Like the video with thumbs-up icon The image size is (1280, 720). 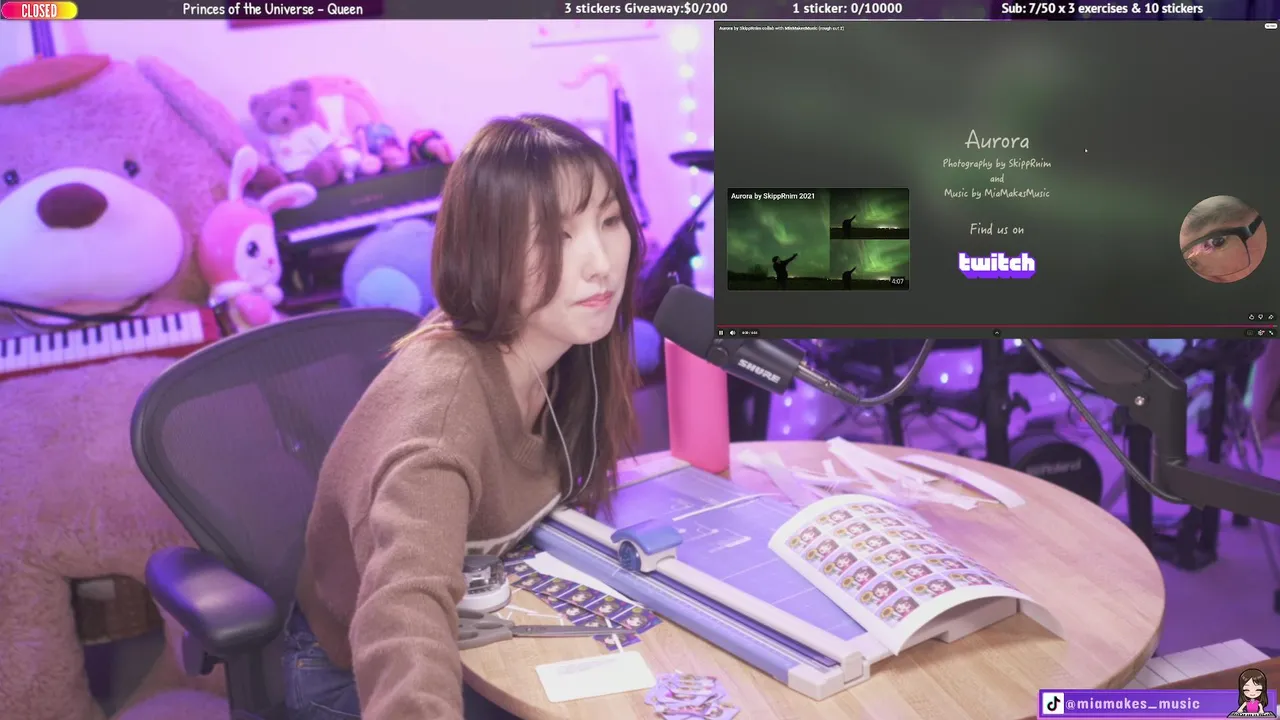click(1251, 317)
